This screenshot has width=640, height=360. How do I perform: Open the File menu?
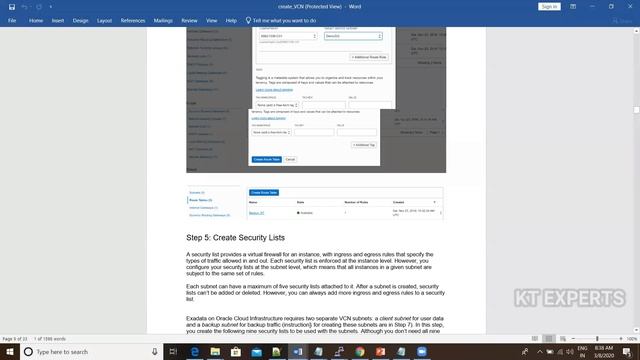(x=12, y=20)
